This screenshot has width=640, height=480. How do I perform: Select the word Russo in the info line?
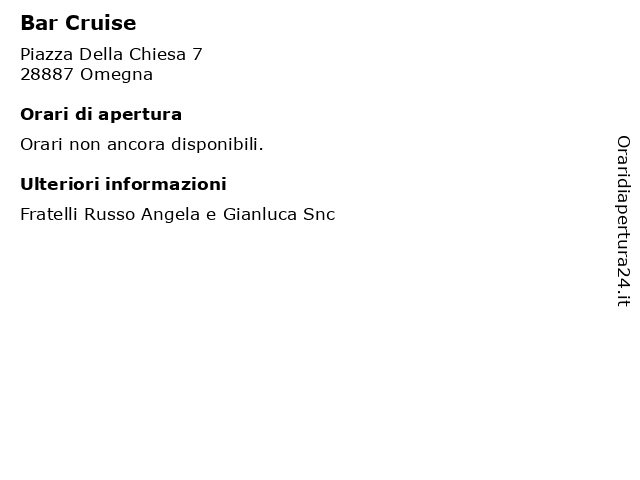(x=109, y=215)
